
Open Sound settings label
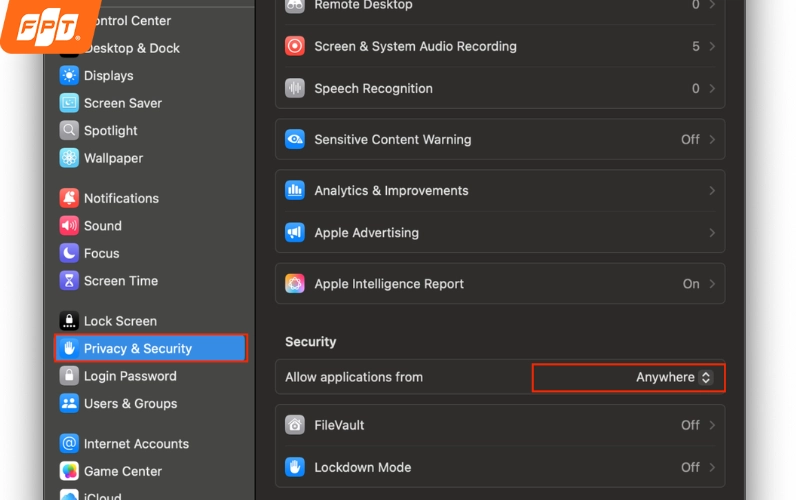[x=103, y=226]
